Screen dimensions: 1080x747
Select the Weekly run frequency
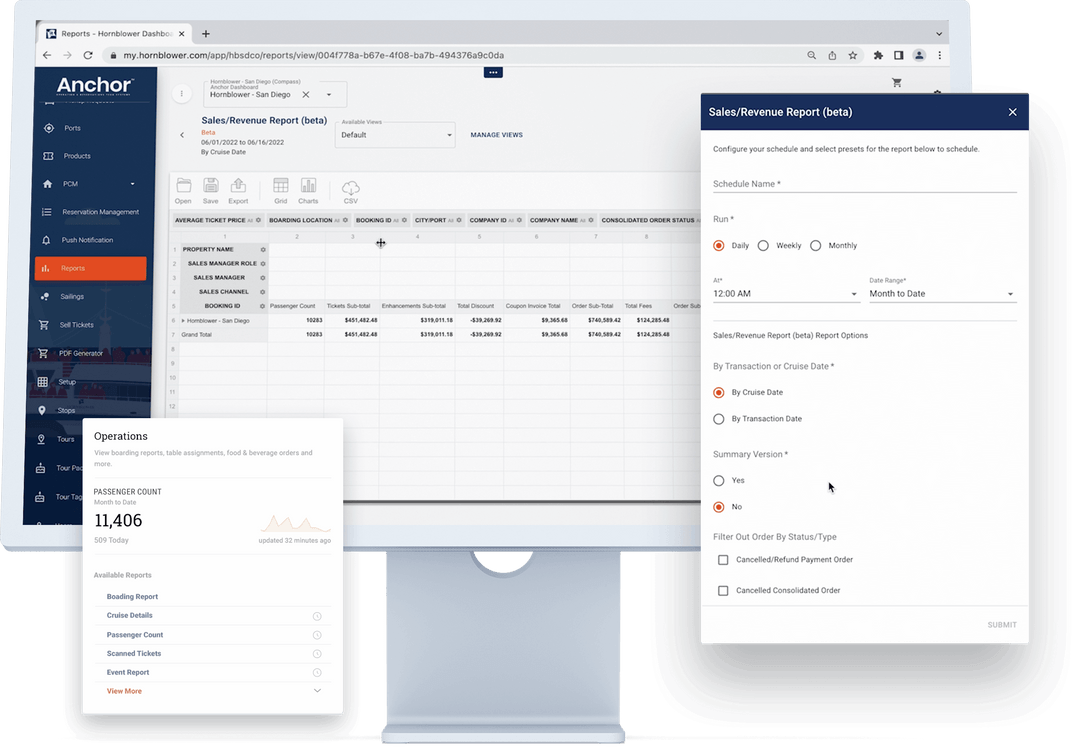[x=764, y=245]
